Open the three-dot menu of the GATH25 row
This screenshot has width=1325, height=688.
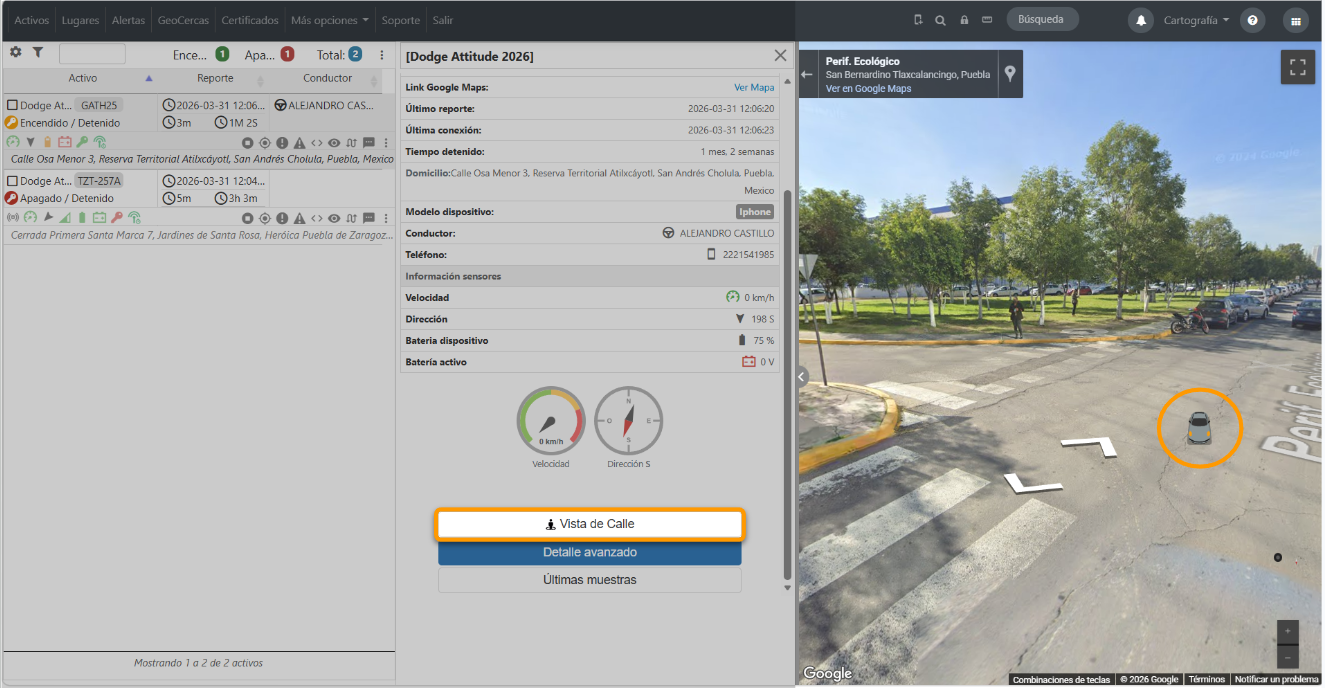click(x=385, y=143)
